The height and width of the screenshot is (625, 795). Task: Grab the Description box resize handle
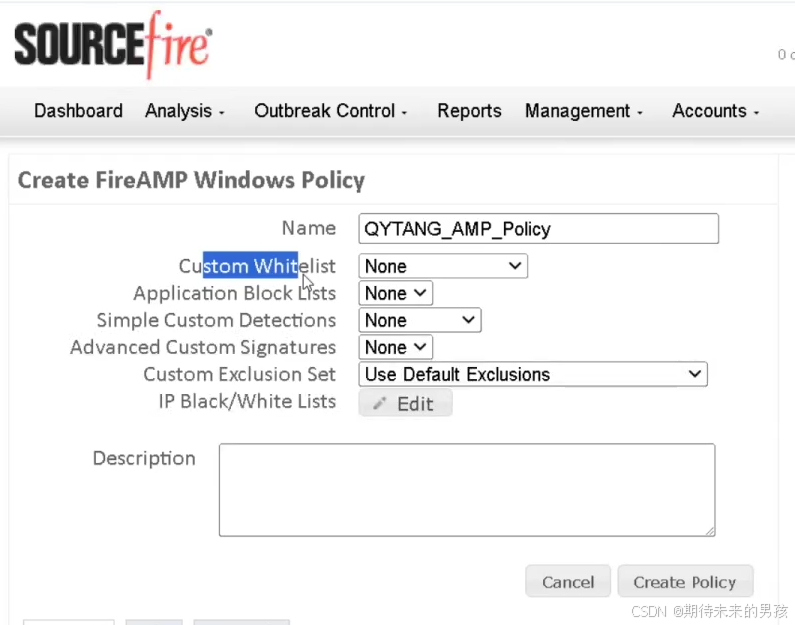coord(710,531)
